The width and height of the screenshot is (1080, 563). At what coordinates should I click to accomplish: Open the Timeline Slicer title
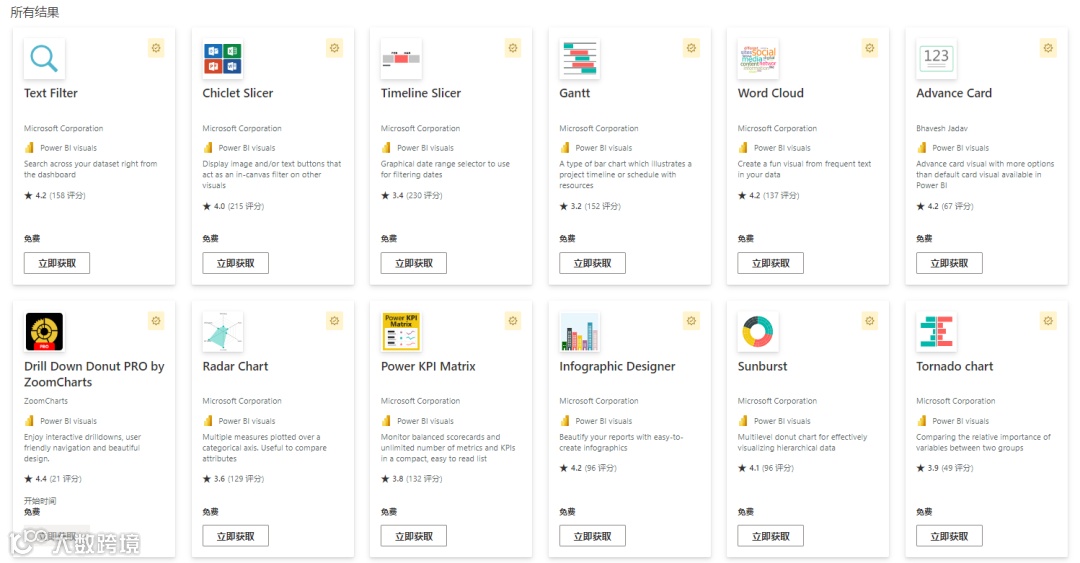pos(421,93)
